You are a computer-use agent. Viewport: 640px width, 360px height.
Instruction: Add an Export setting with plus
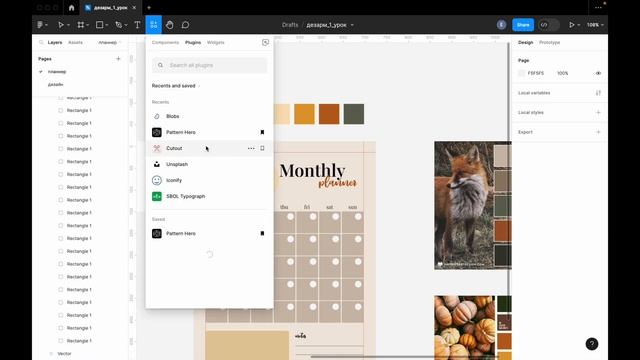(x=598, y=132)
